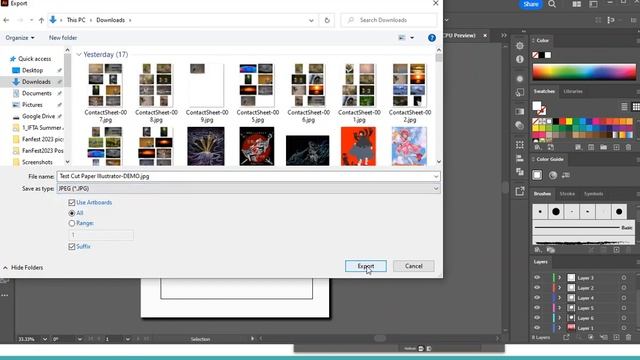
Task: Open the Help question mark icon in the Export dialog
Action: pyautogui.click(x=432, y=38)
